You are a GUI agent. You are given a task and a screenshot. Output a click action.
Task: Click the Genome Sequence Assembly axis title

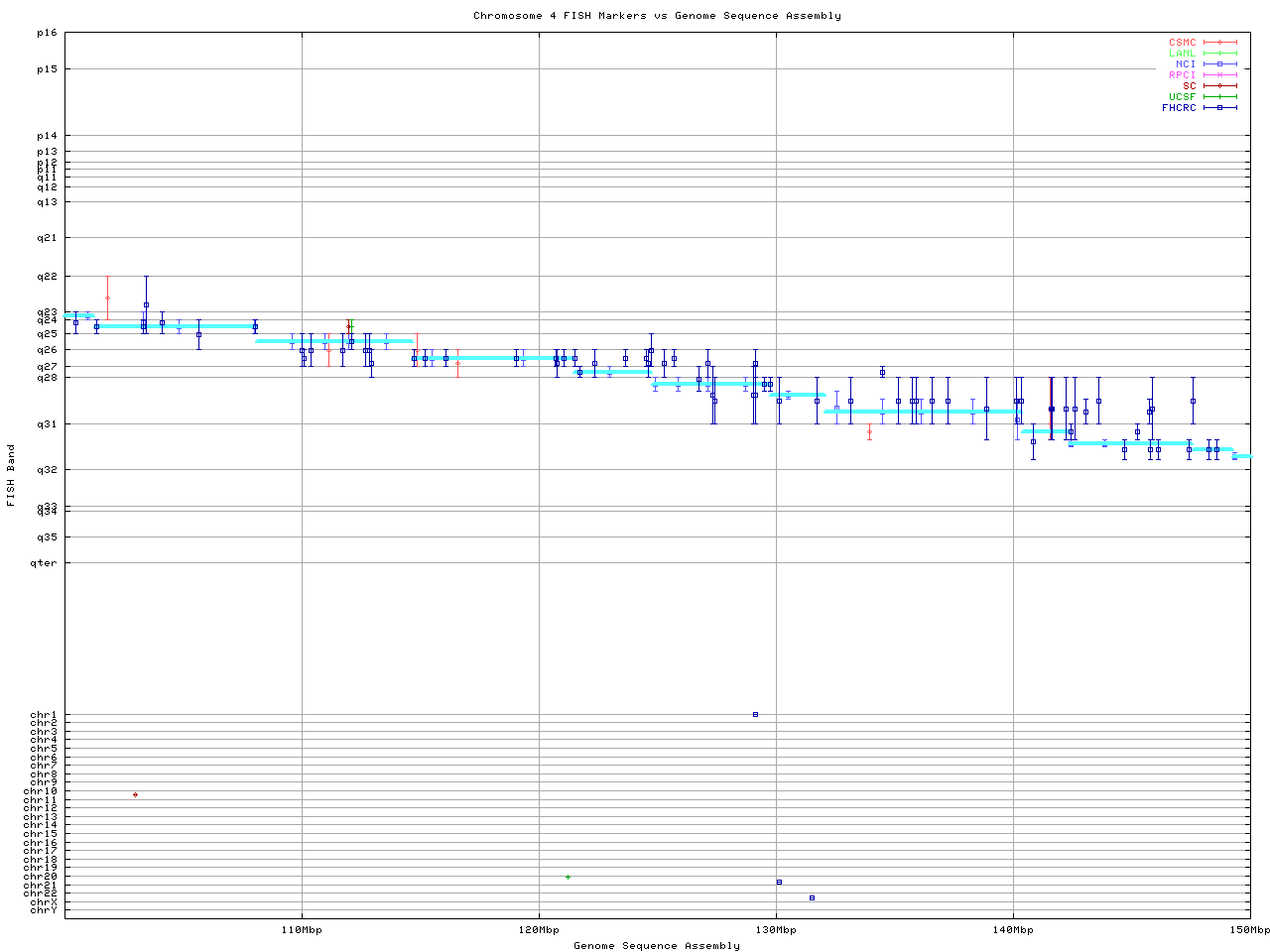[657, 946]
